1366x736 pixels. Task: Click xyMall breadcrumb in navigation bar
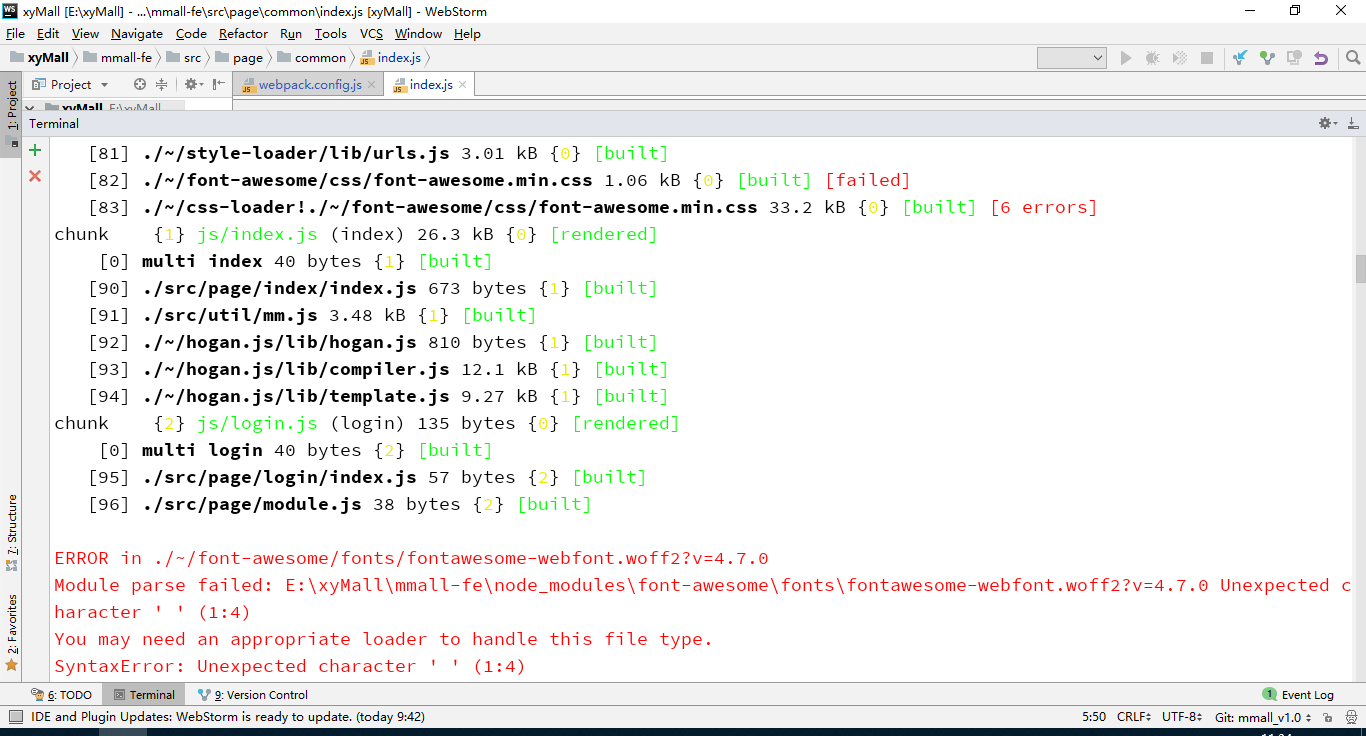click(40, 58)
